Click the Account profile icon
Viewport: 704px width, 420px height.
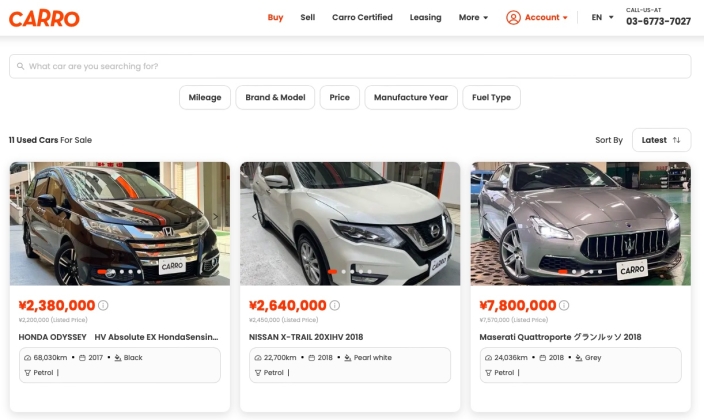pos(513,18)
